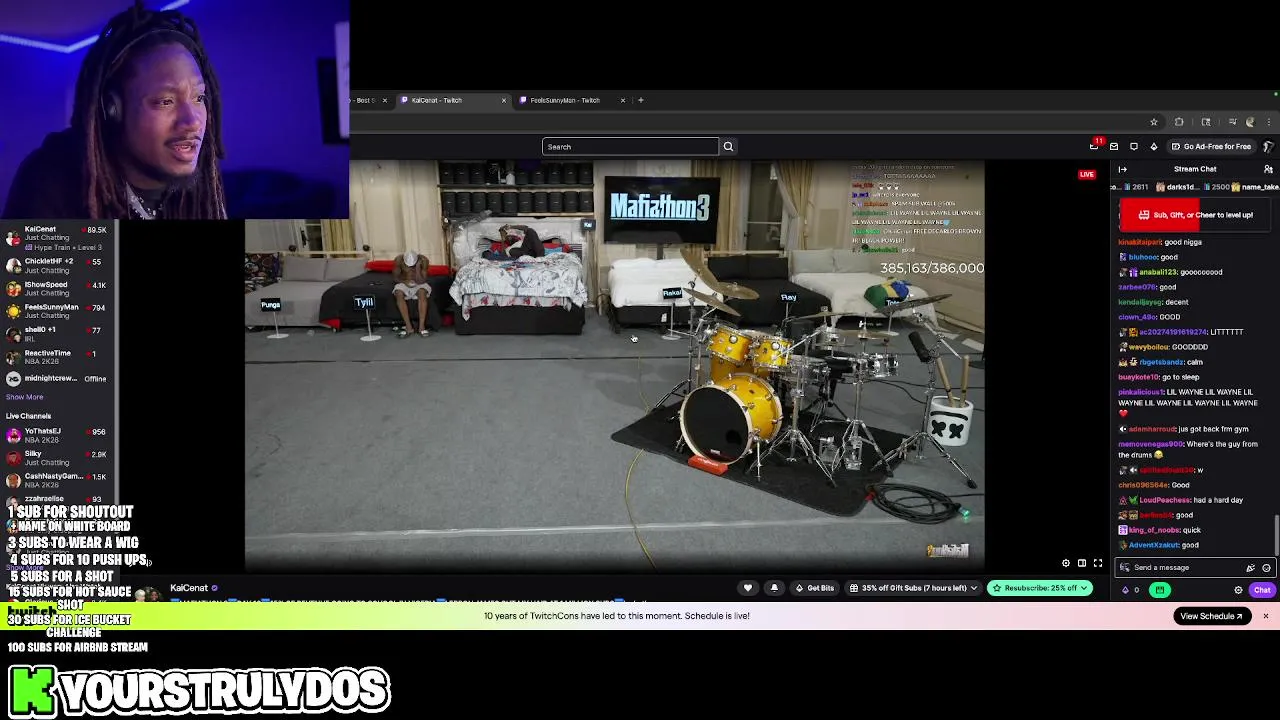Open the KaiCenat channel in followed list

(x=56, y=238)
